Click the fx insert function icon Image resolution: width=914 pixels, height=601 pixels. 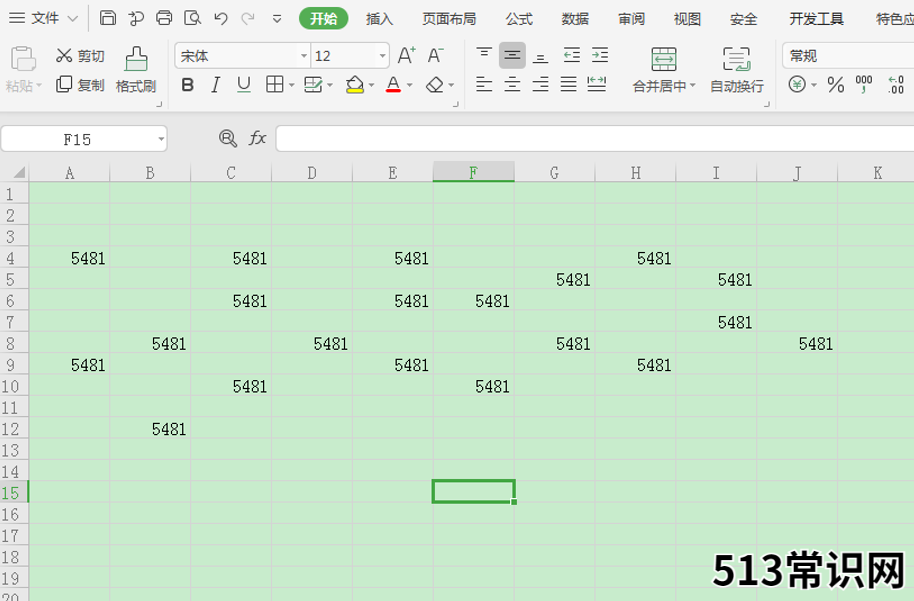point(257,138)
